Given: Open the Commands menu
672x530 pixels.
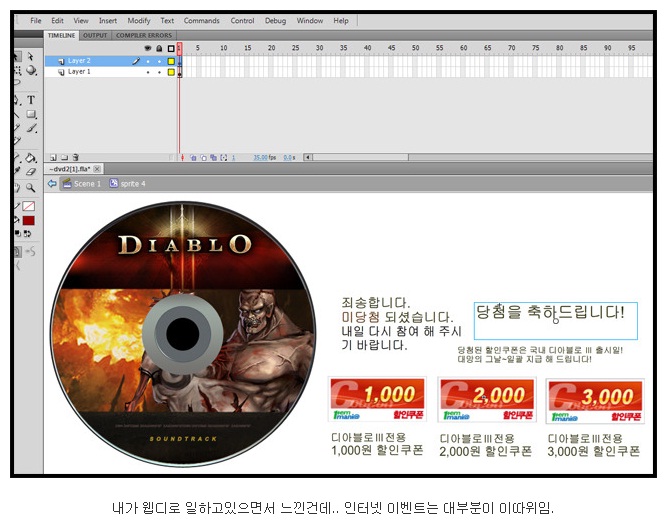Looking at the screenshot, I should tap(201, 21).
